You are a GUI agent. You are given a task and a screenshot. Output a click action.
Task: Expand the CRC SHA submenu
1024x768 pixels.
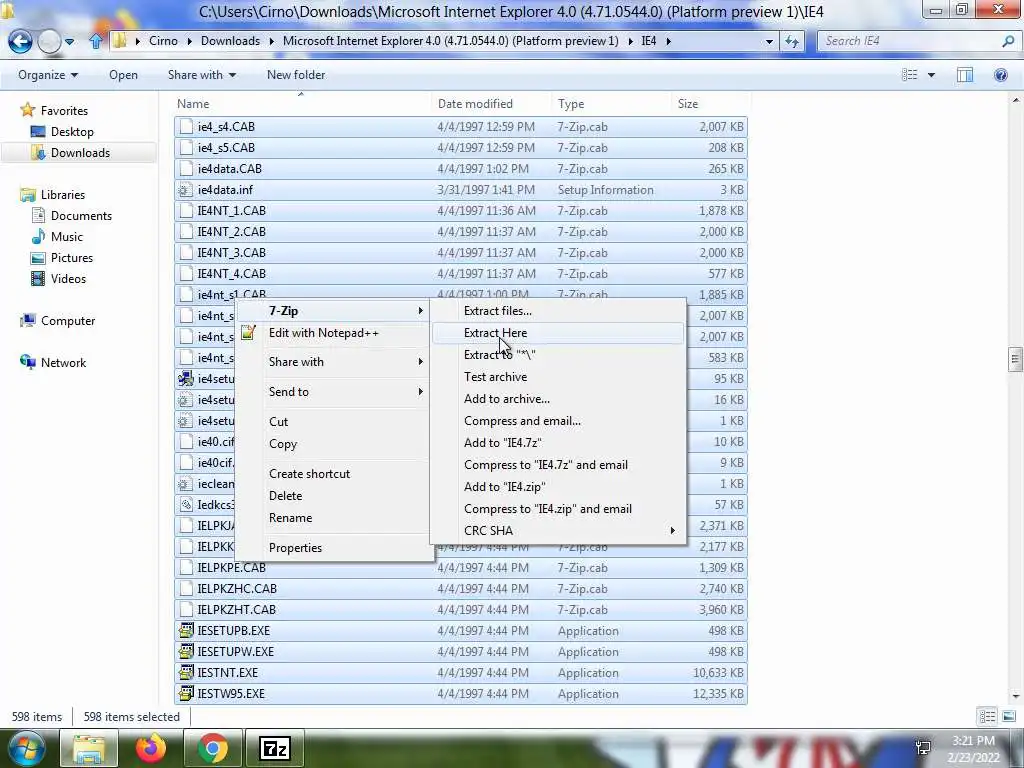pos(558,531)
